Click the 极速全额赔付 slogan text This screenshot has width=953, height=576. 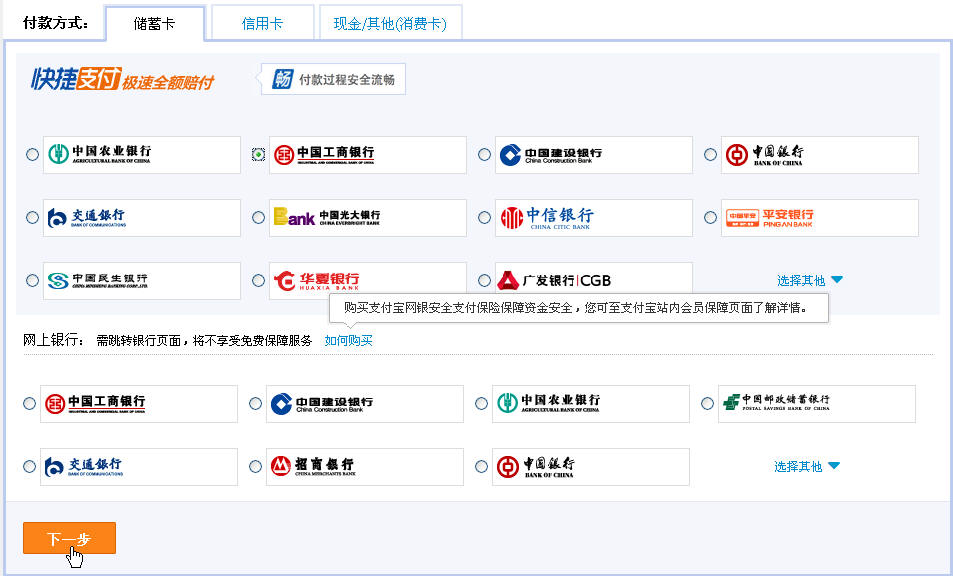click(x=168, y=82)
